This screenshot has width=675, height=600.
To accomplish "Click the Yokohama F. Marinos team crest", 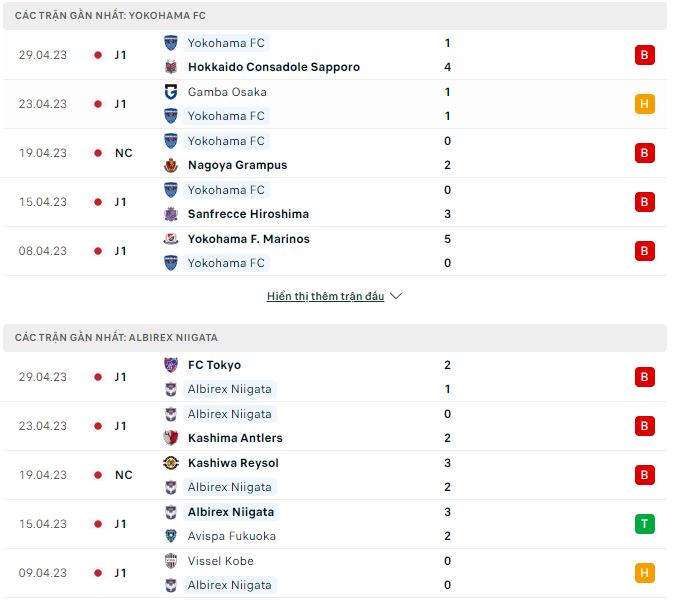I will pos(170,239).
